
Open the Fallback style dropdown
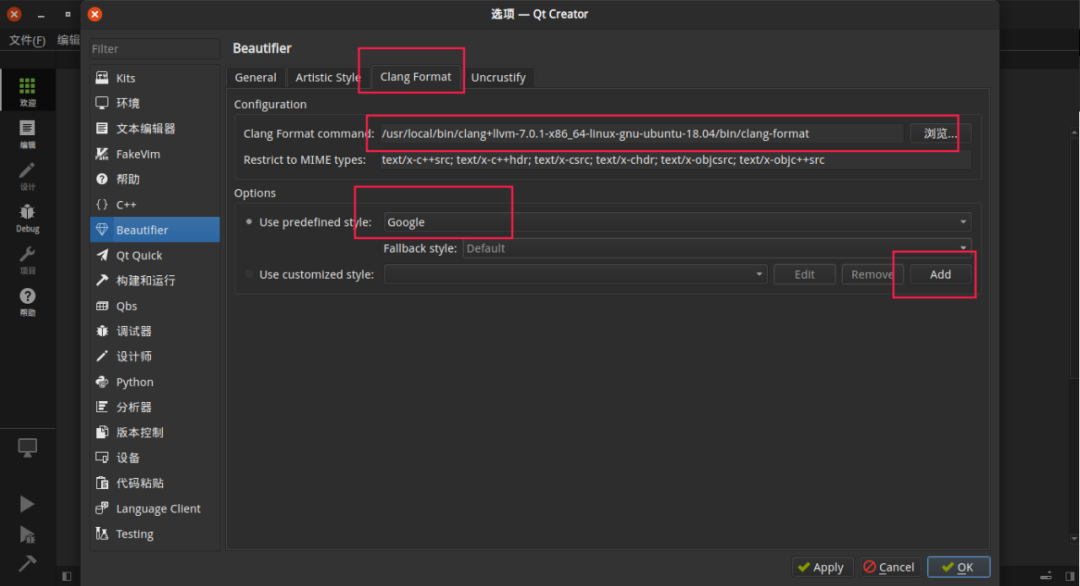click(x=717, y=248)
